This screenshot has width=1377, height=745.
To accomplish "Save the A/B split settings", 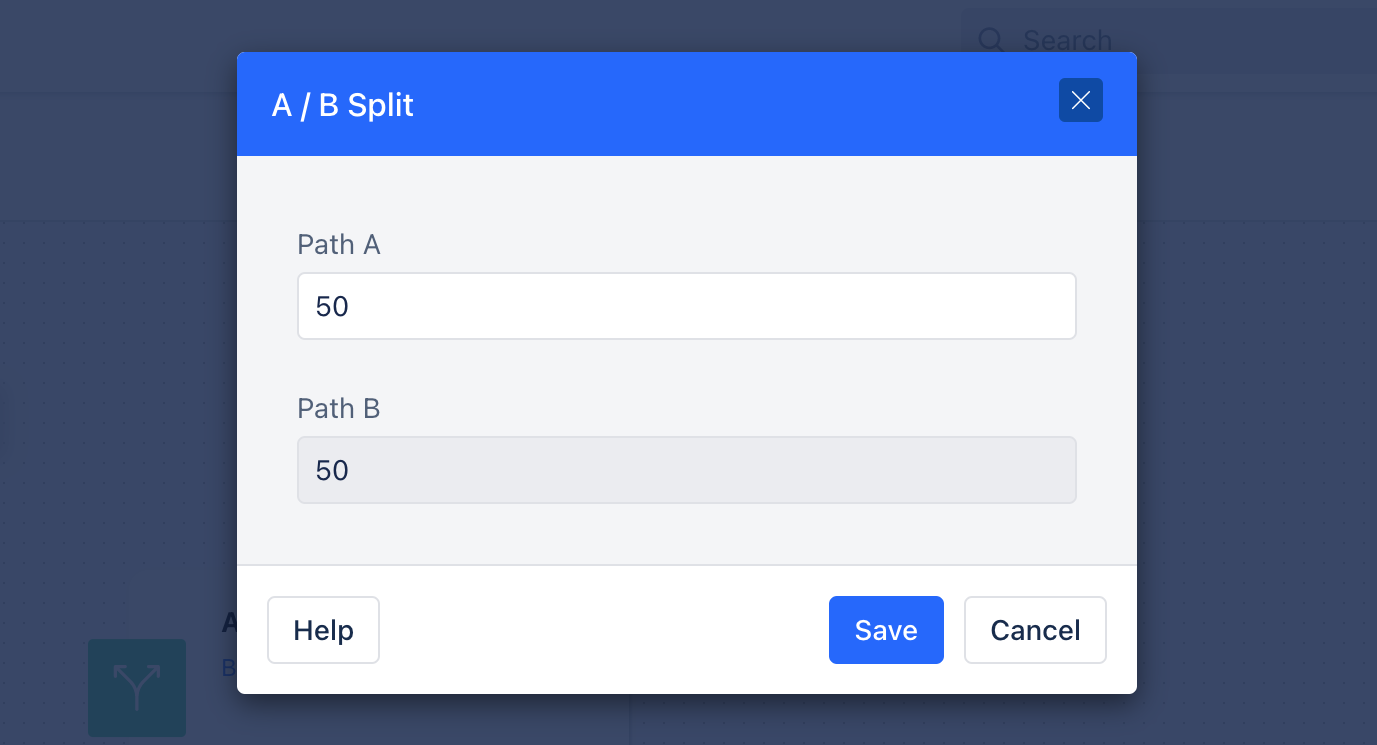I will [886, 630].
